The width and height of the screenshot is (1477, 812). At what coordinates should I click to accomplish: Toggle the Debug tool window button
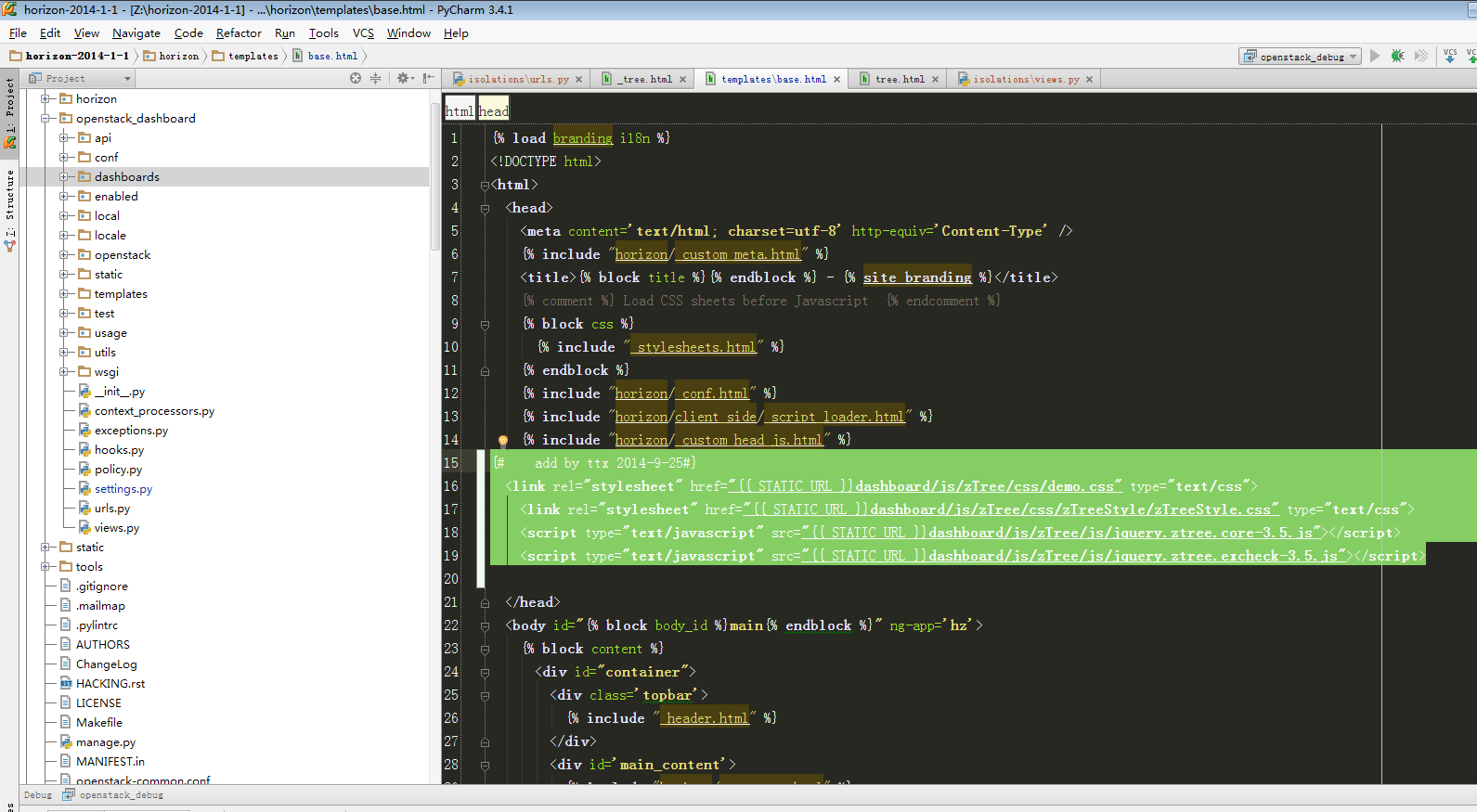38,795
